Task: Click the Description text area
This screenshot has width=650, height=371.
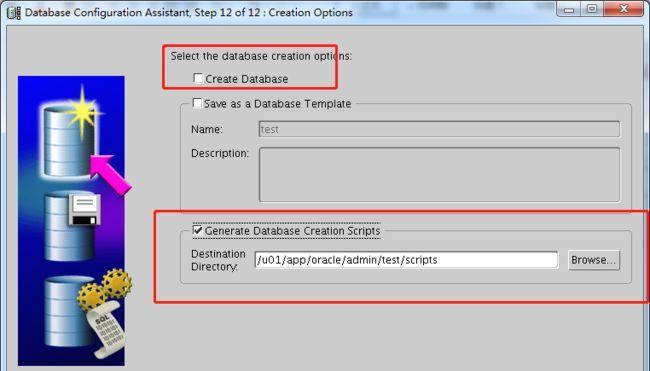Action: click(x=439, y=175)
